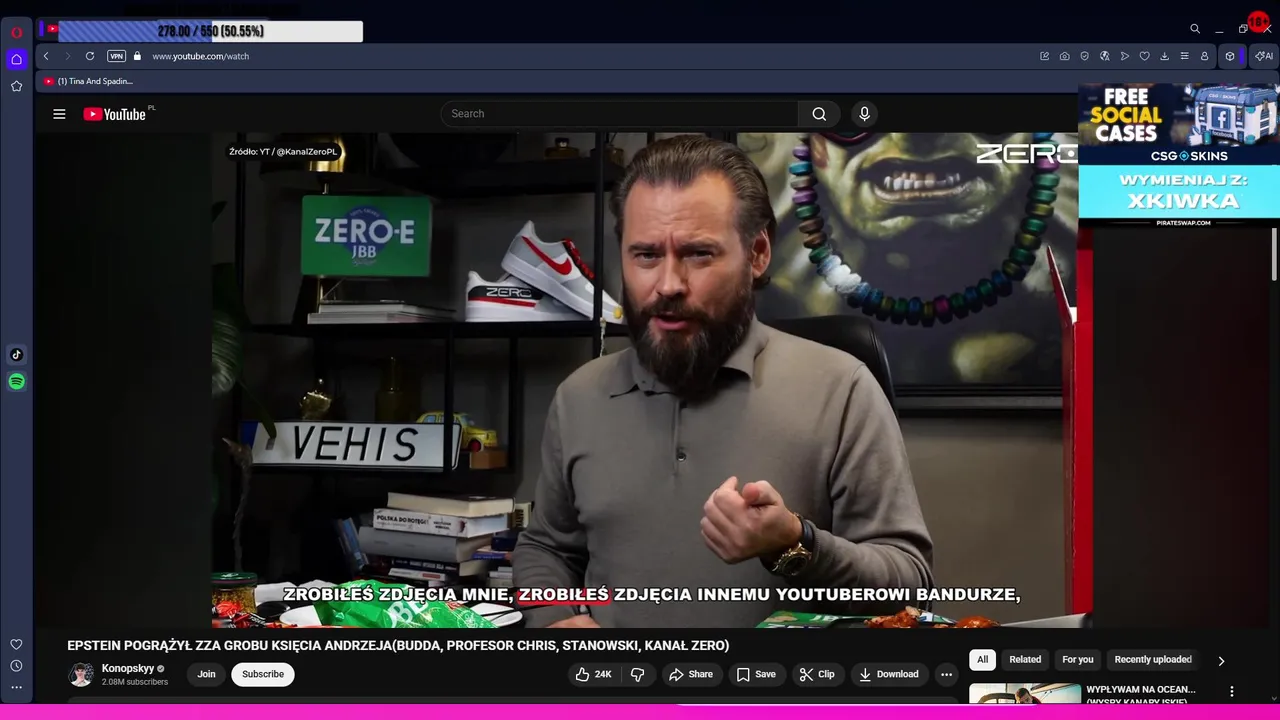The image size is (1280, 720).
Task: Open the Tina And Spadin bookmark
Action: coord(88,81)
